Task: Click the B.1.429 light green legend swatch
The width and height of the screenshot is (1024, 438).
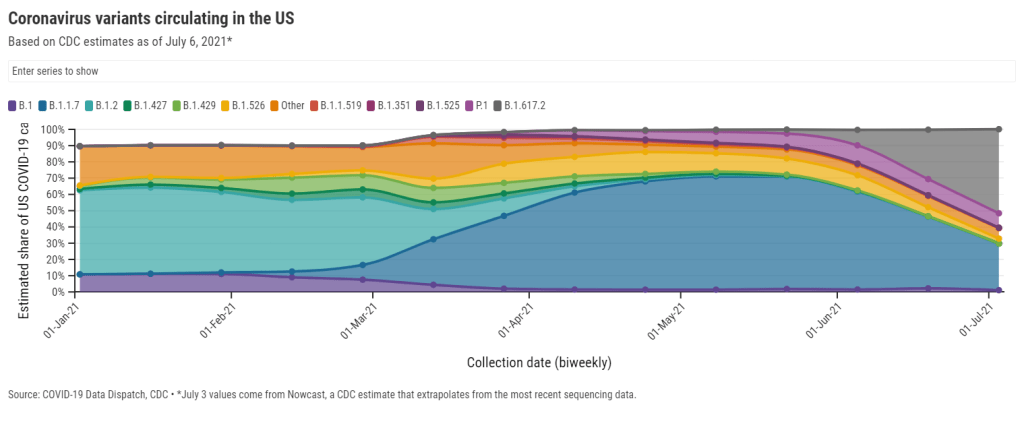Action: point(189,105)
